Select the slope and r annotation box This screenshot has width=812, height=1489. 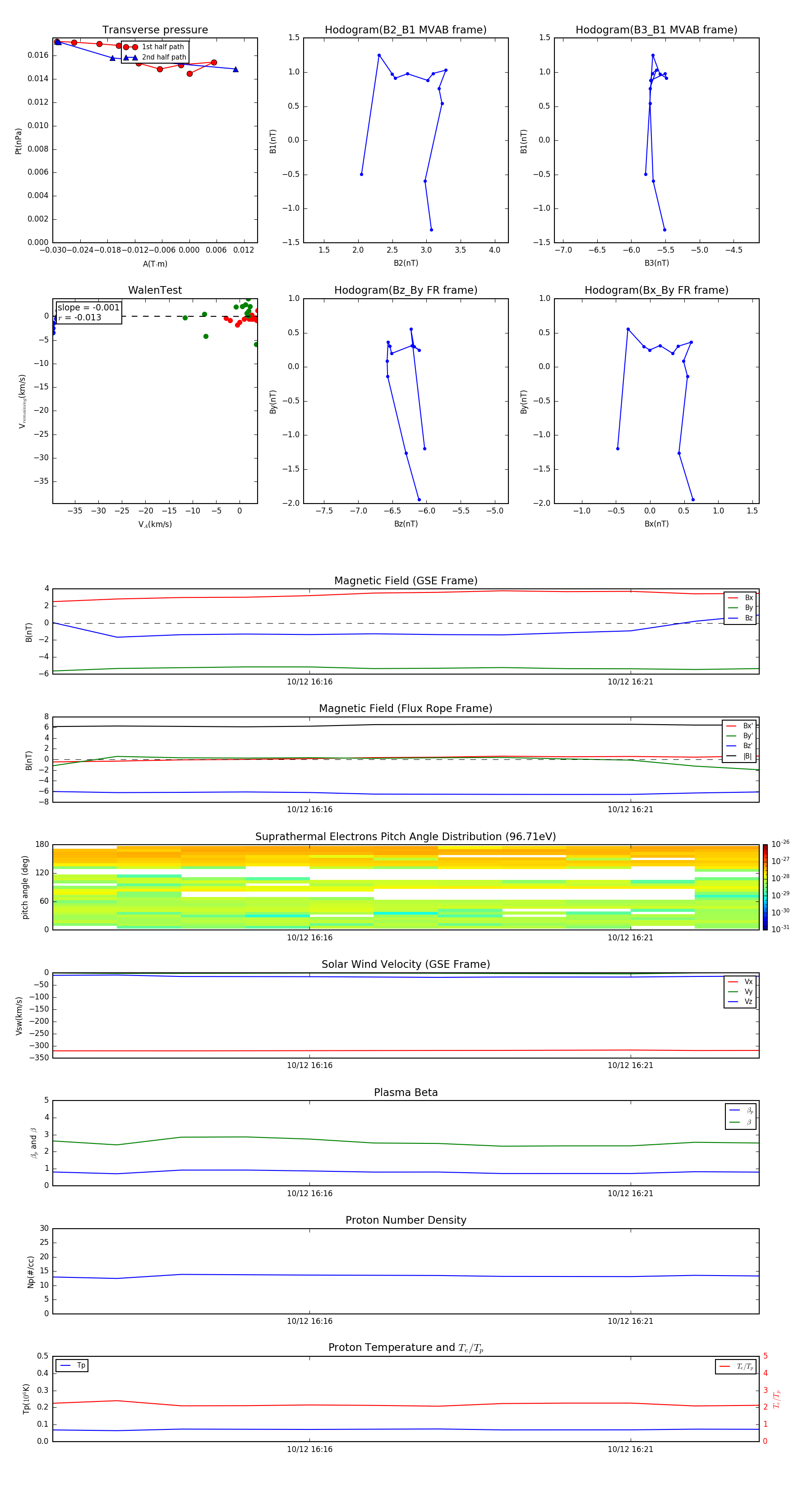[x=88, y=313]
